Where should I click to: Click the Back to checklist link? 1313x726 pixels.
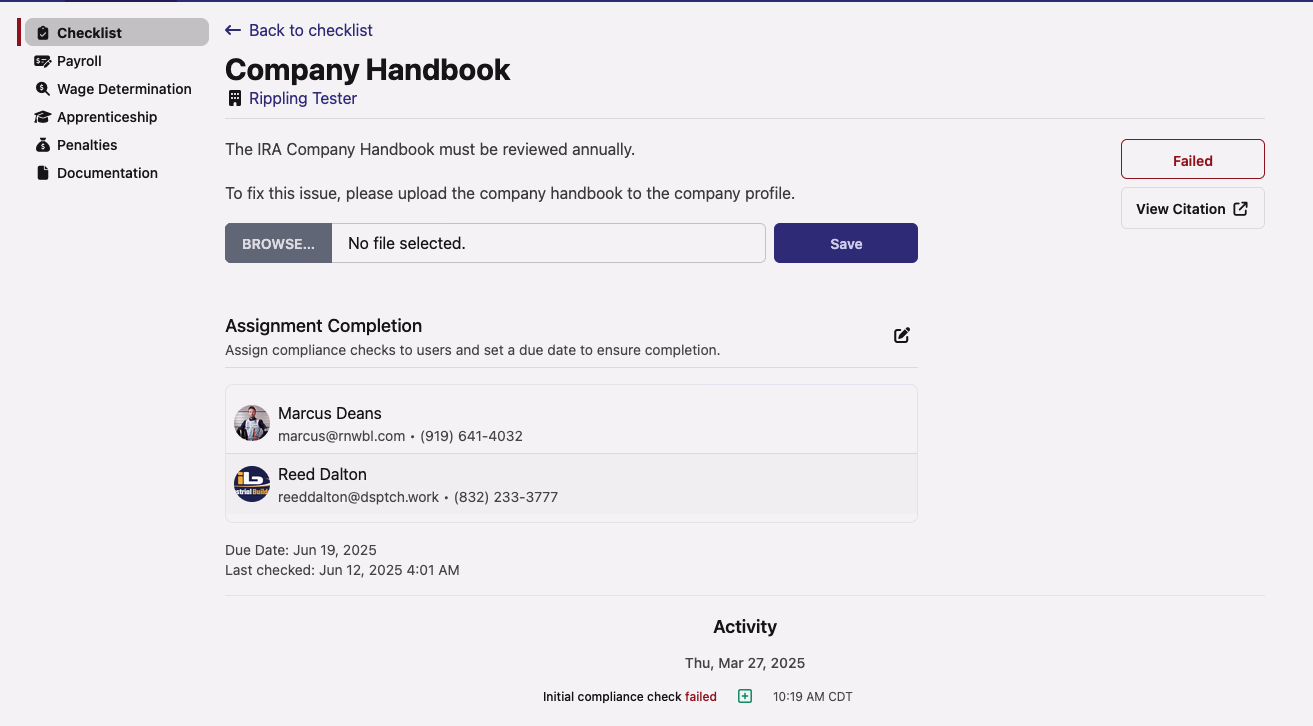point(299,30)
